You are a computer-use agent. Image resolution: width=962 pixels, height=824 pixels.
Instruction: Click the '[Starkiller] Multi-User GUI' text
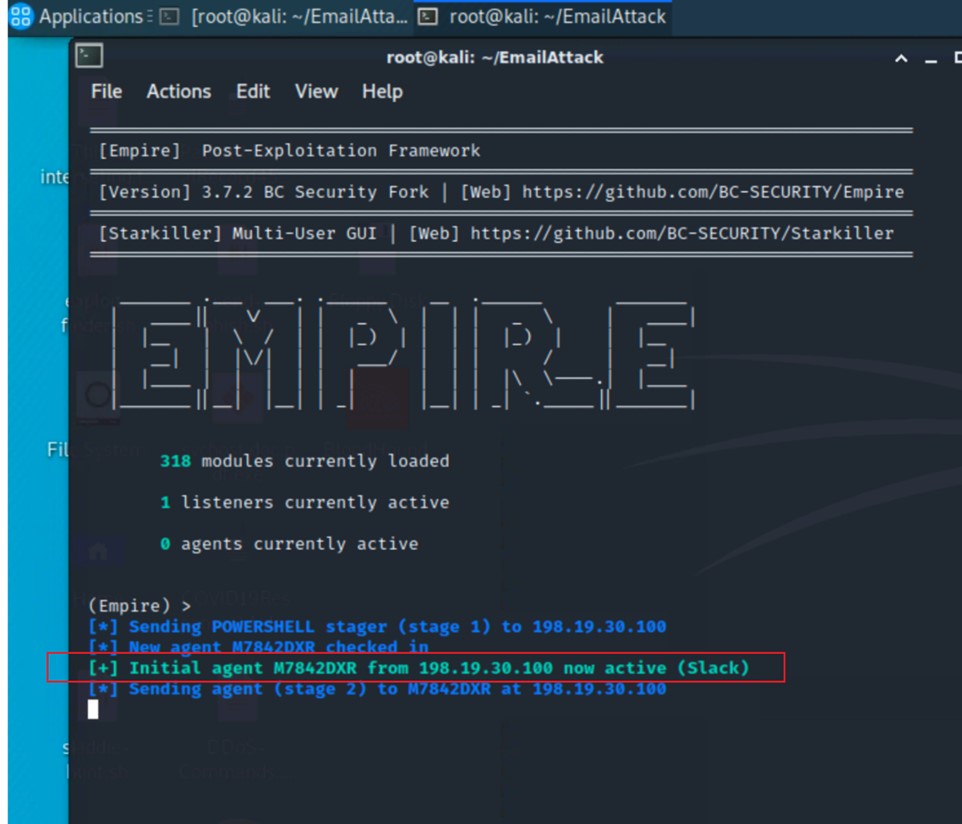pyautogui.click(x=237, y=234)
